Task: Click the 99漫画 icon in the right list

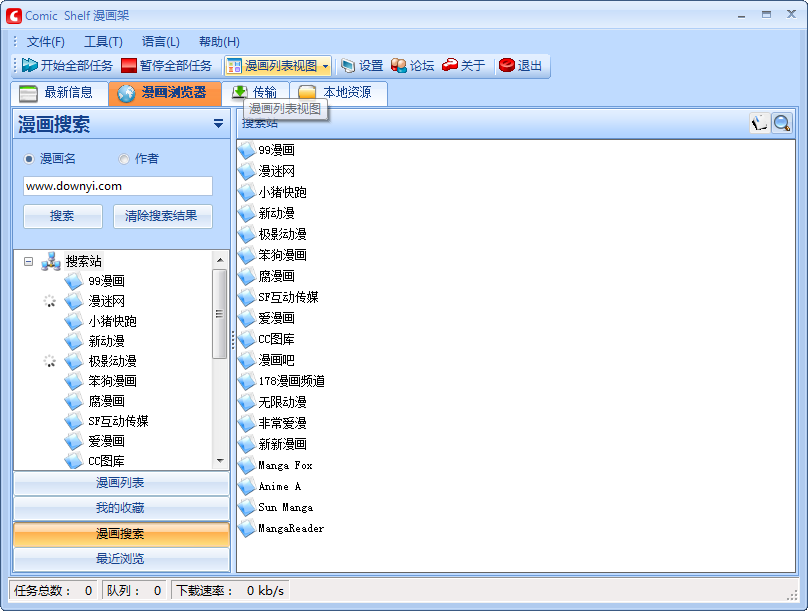Action: 247,150
